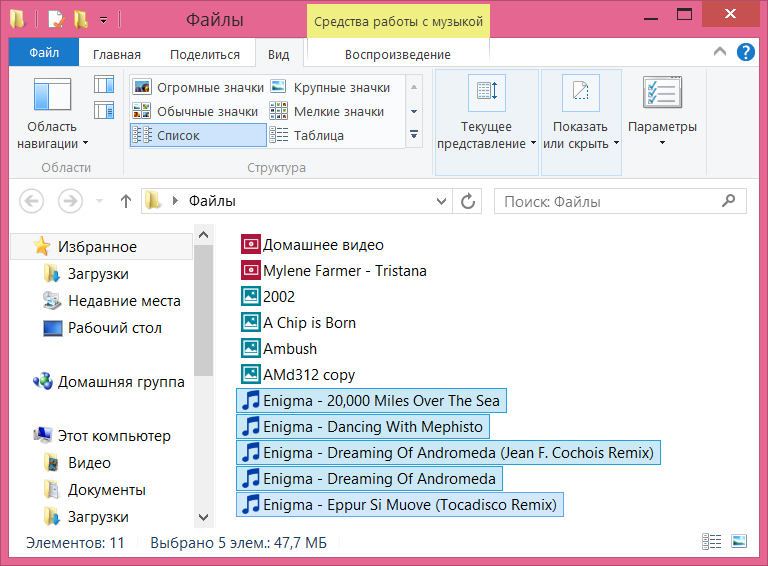This screenshot has height=566, width=768.
Task: Choose Крупные значки view
Action: tap(330, 88)
